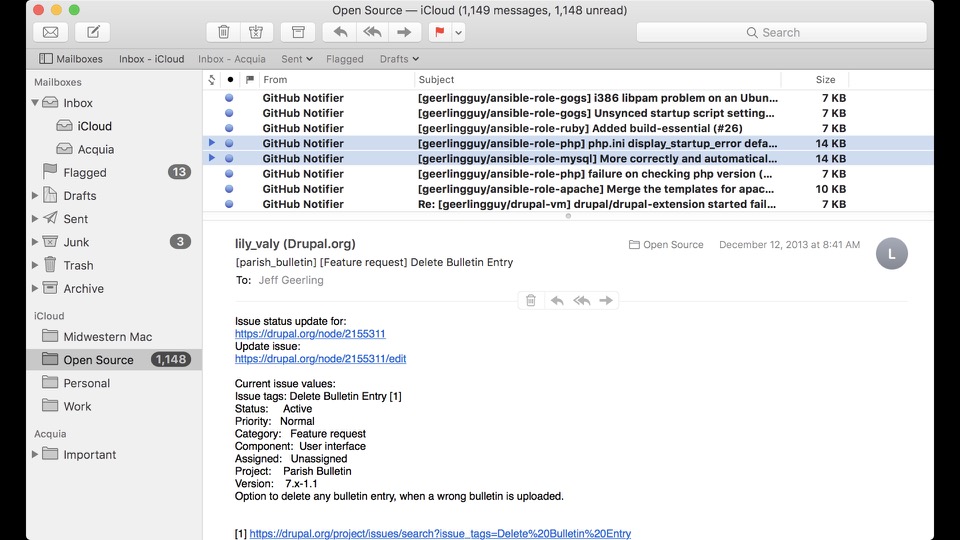Click the Archive box icon in sidebar

[x=50, y=288]
